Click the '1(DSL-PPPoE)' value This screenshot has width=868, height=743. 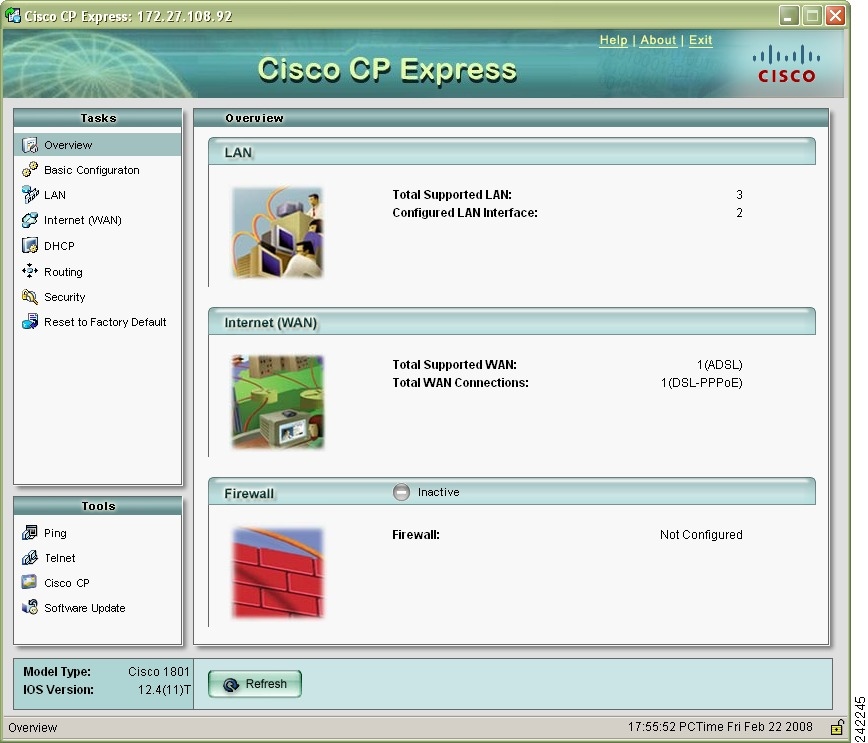[701, 383]
